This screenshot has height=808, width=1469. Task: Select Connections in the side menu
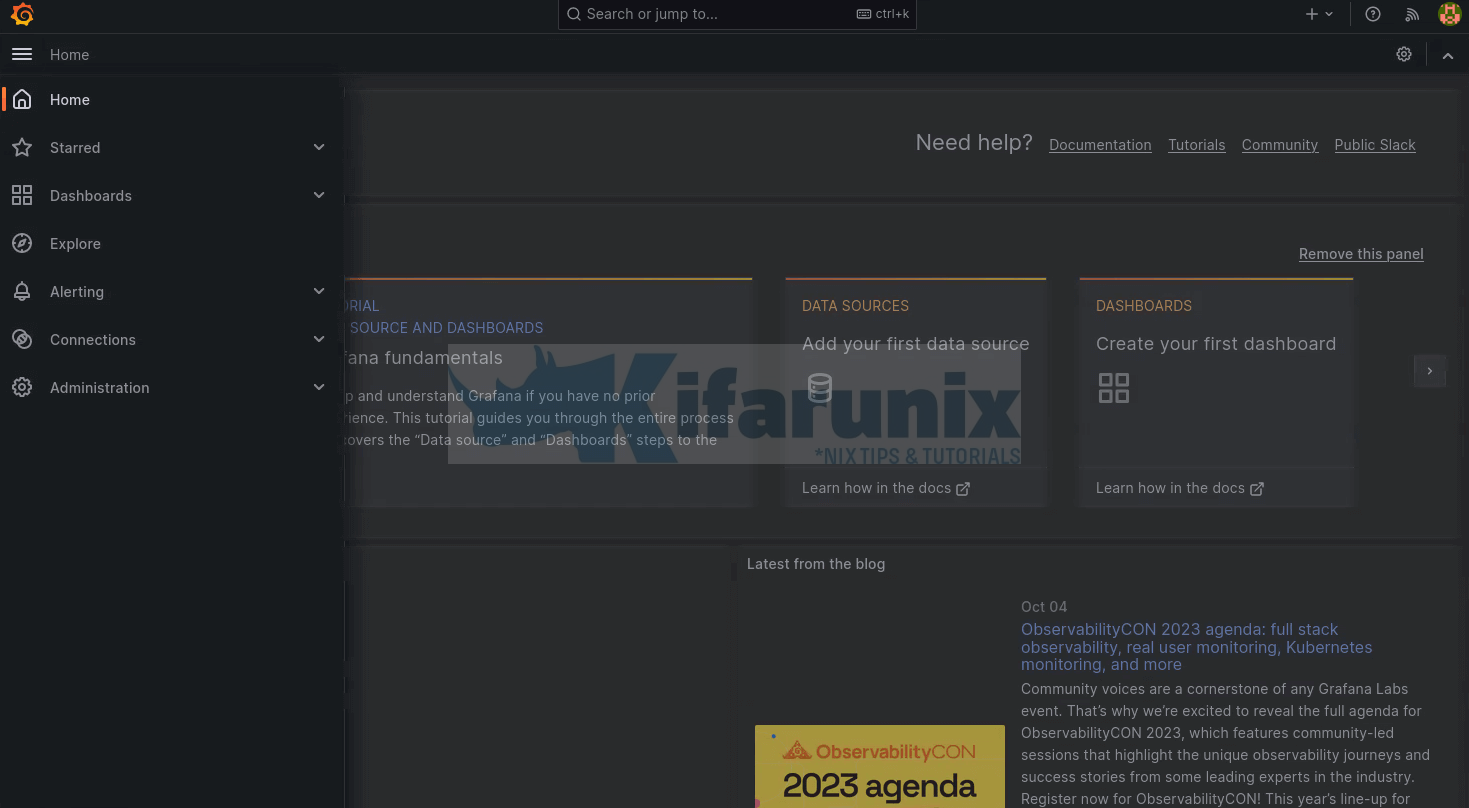pos(93,340)
